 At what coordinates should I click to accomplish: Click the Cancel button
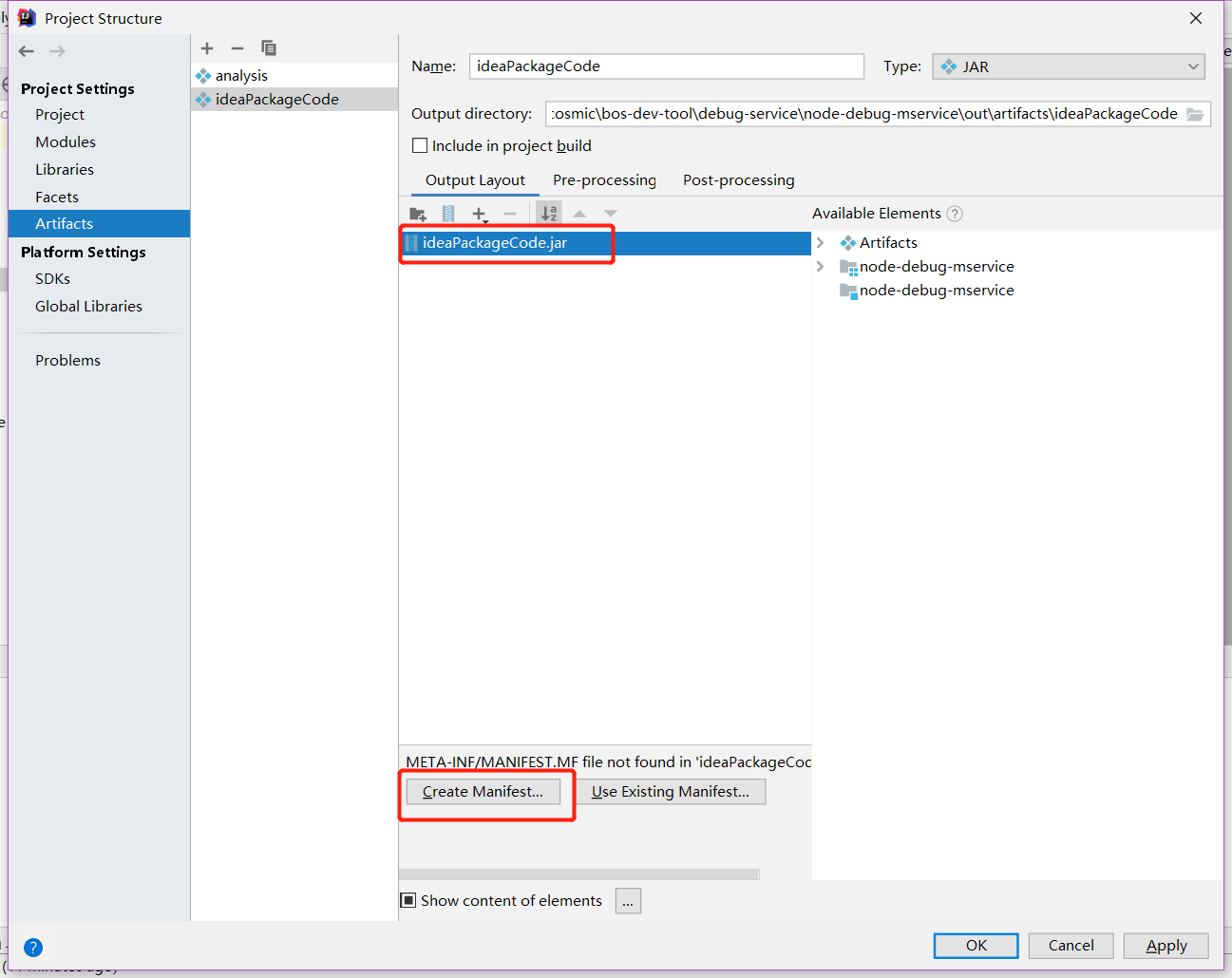coord(1071,946)
